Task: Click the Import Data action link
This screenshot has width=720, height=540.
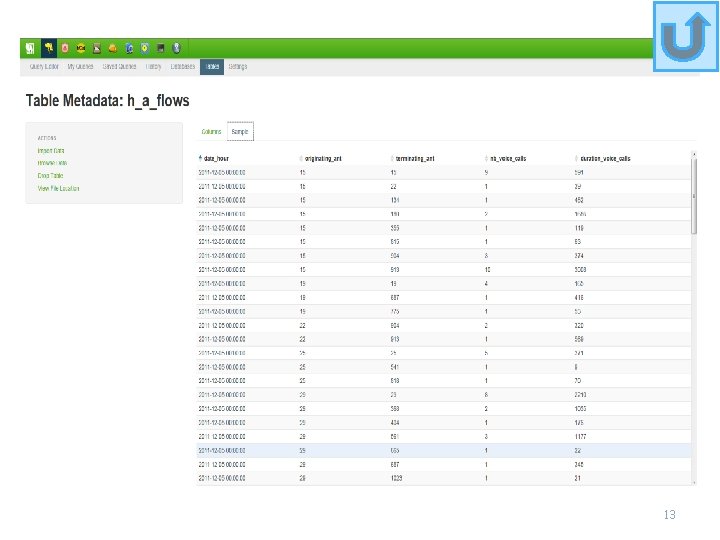Action: click(x=51, y=151)
